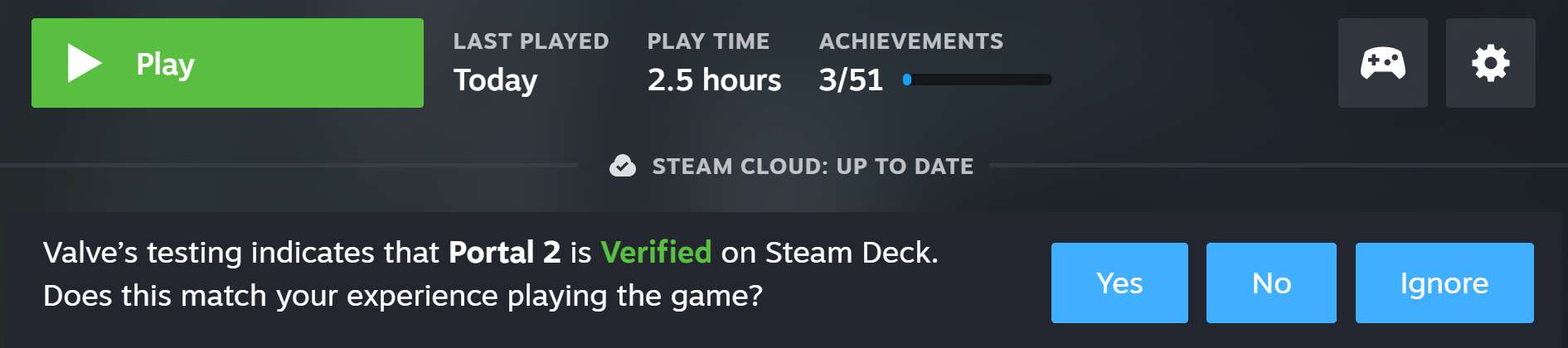Open the Achievements heading
Image resolution: width=1568 pixels, height=348 pixels.
910,41
